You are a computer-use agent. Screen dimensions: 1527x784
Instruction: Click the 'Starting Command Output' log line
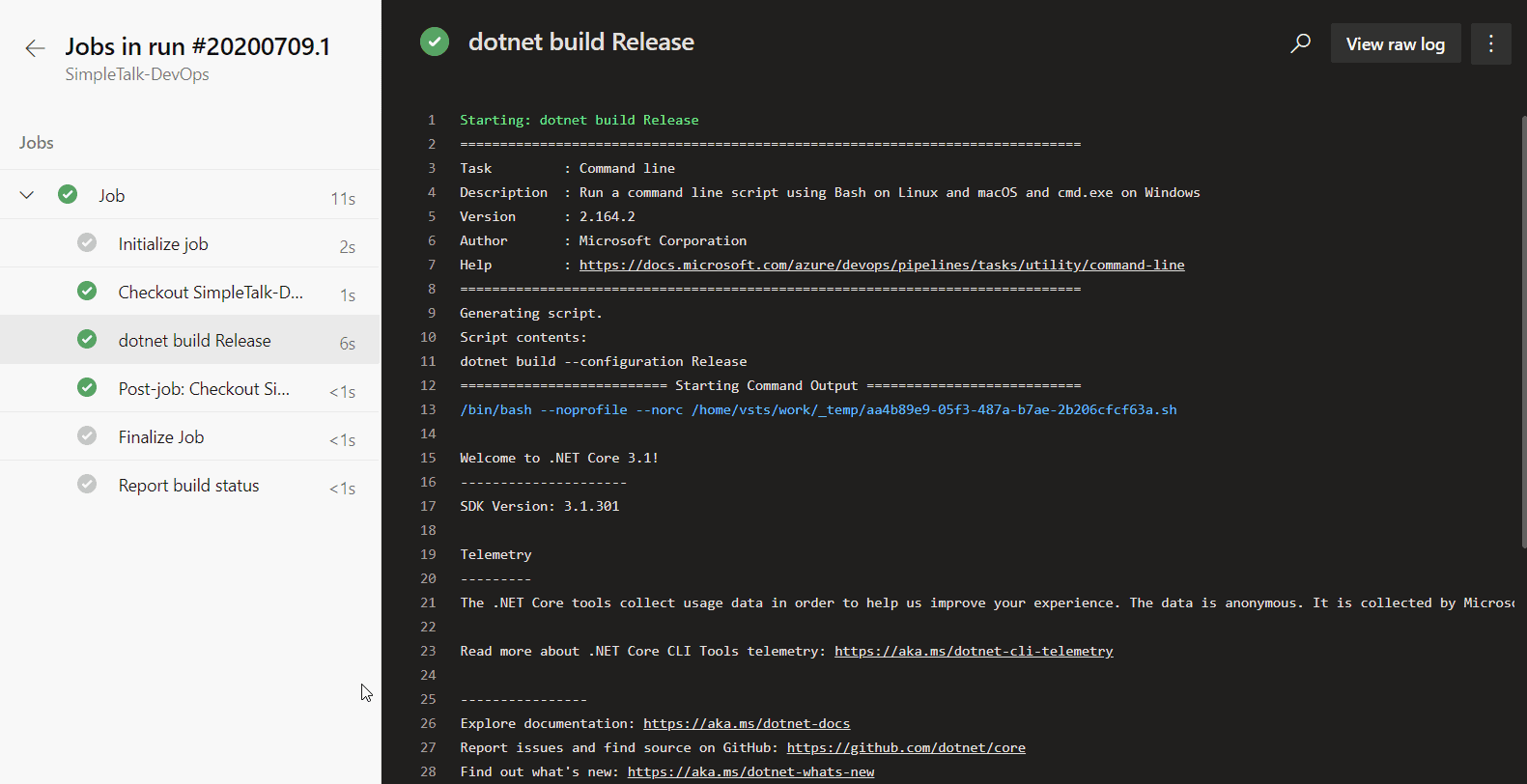[x=771, y=385]
